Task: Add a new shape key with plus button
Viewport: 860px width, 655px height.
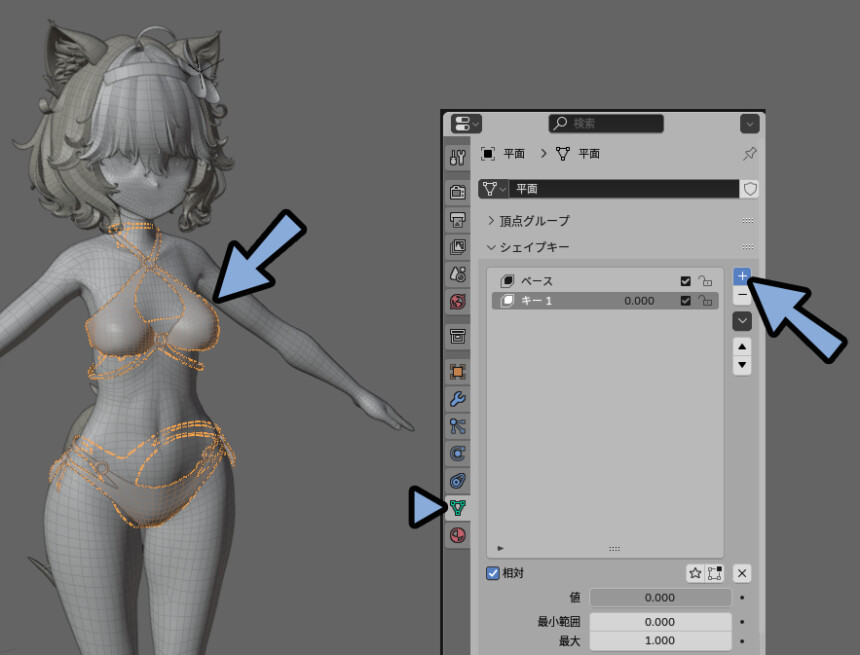Action: click(x=742, y=276)
